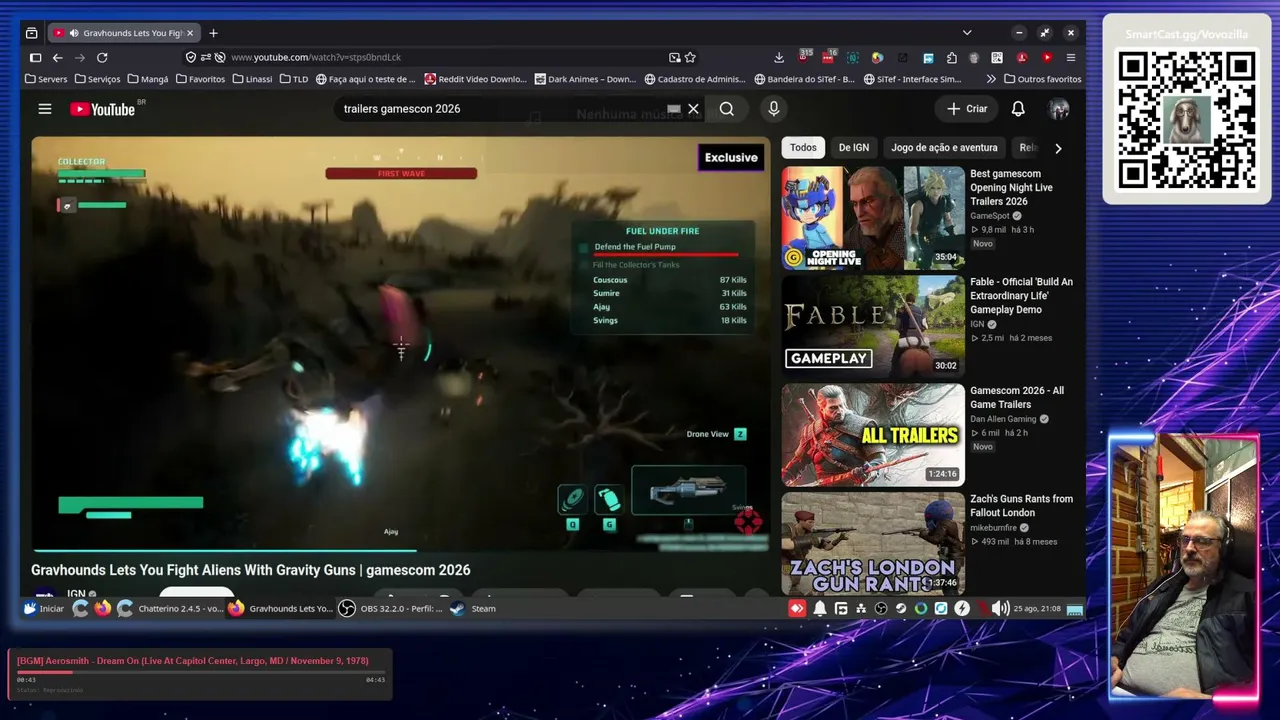The image size is (1280, 720).
Task: Go to the YouTube home logo
Action: tap(102, 109)
